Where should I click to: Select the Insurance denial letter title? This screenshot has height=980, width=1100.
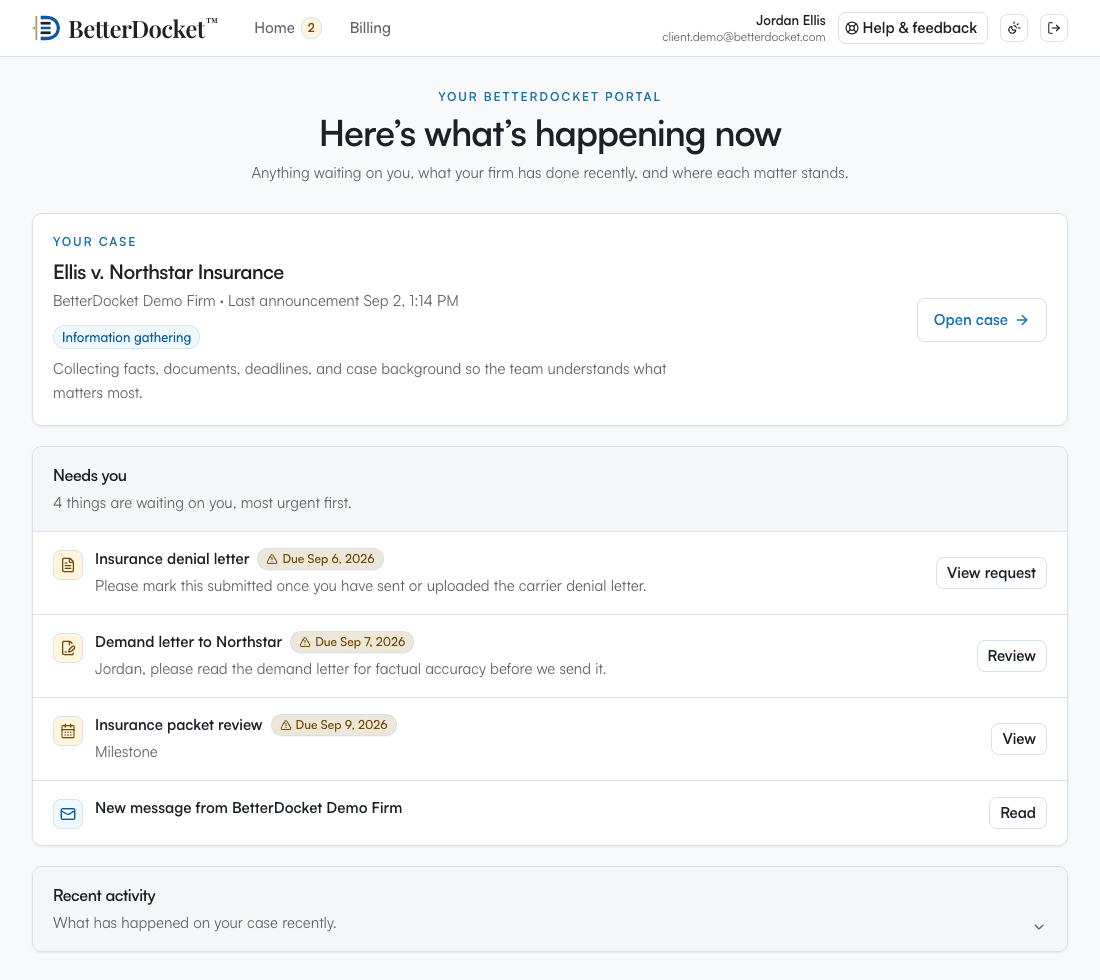172,559
